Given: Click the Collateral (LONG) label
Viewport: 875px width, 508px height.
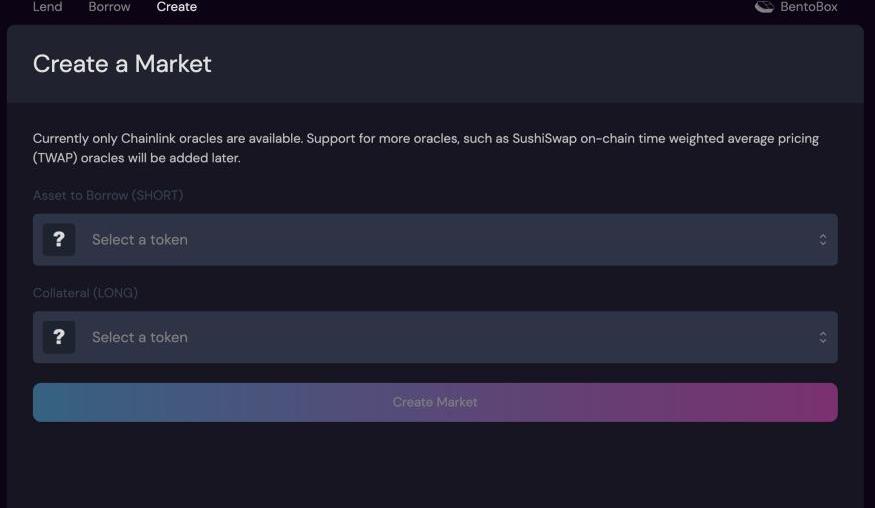Looking at the screenshot, I should 85,293.
